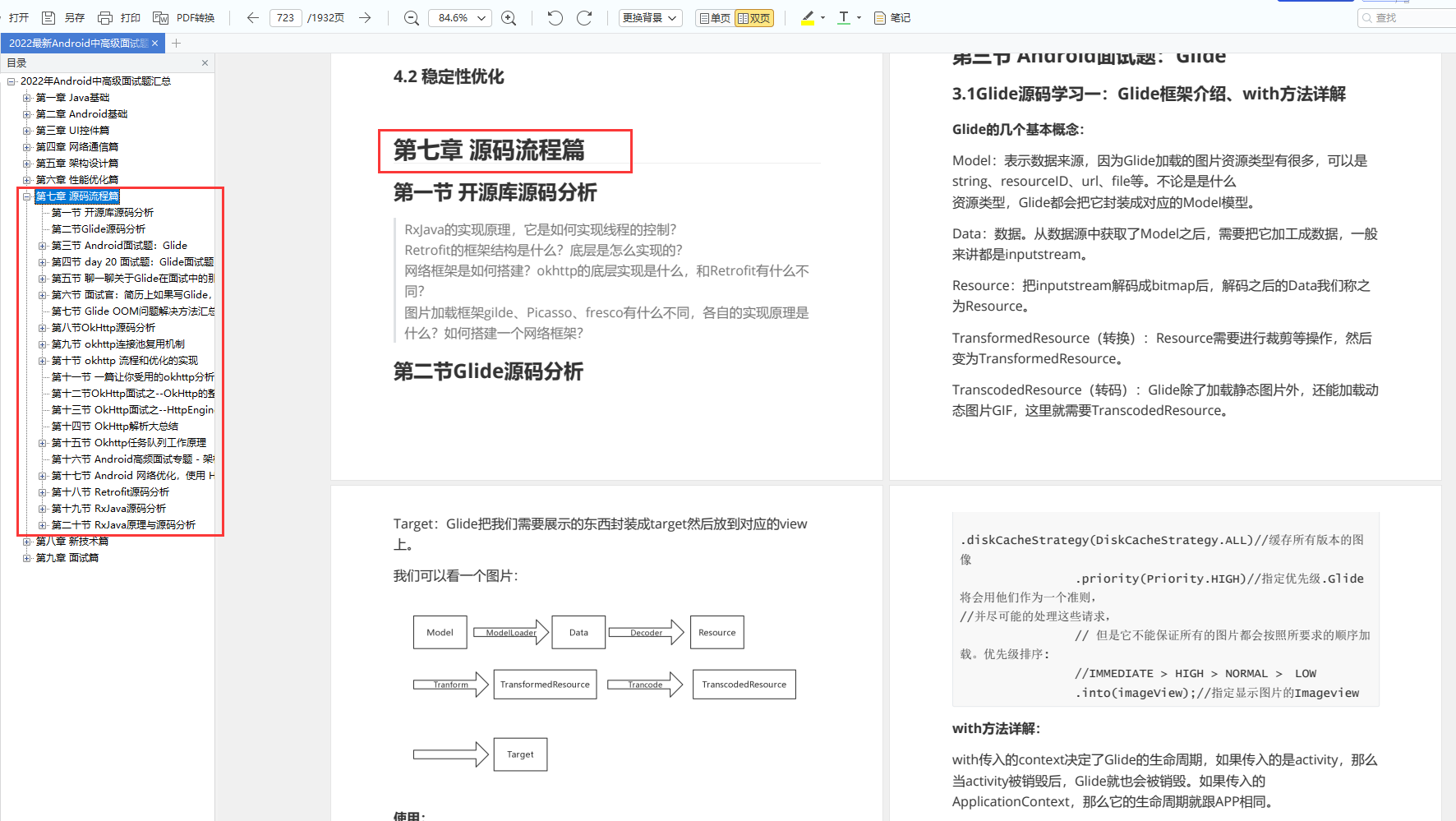The width and height of the screenshot is (1456, 821).
Task: Open 第十八节 Retrofit源码分析 entry
Action: click(110, 492)
